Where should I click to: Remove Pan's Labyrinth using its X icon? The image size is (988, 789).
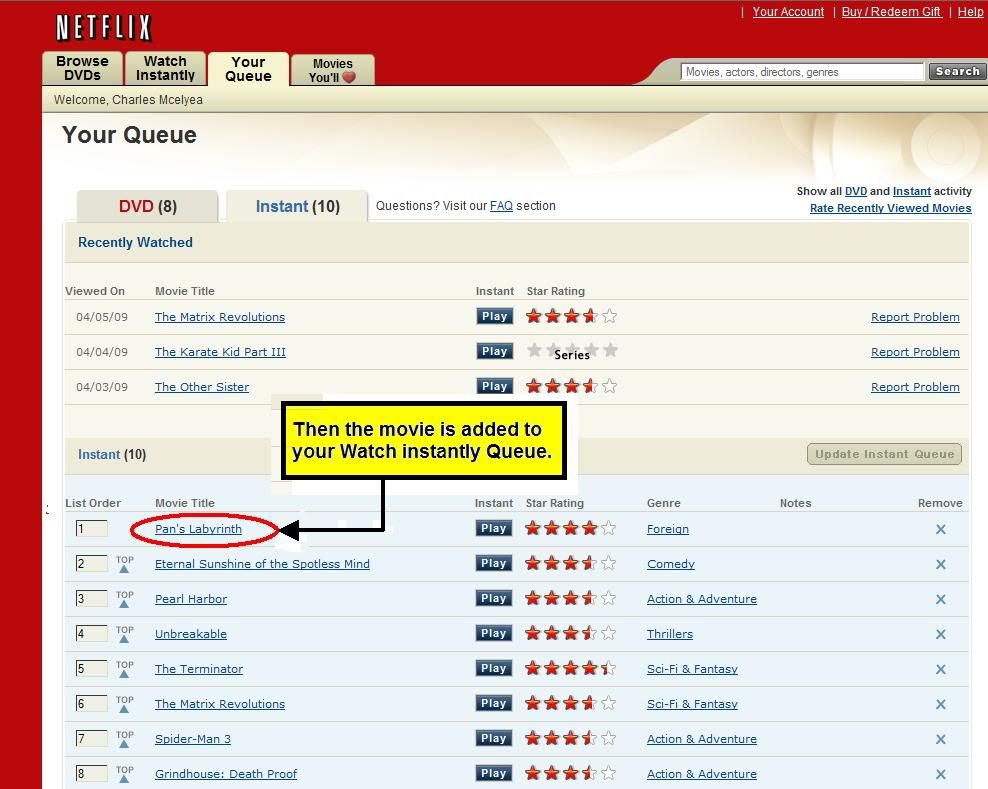pyautogui.click(x=940, y=528)
